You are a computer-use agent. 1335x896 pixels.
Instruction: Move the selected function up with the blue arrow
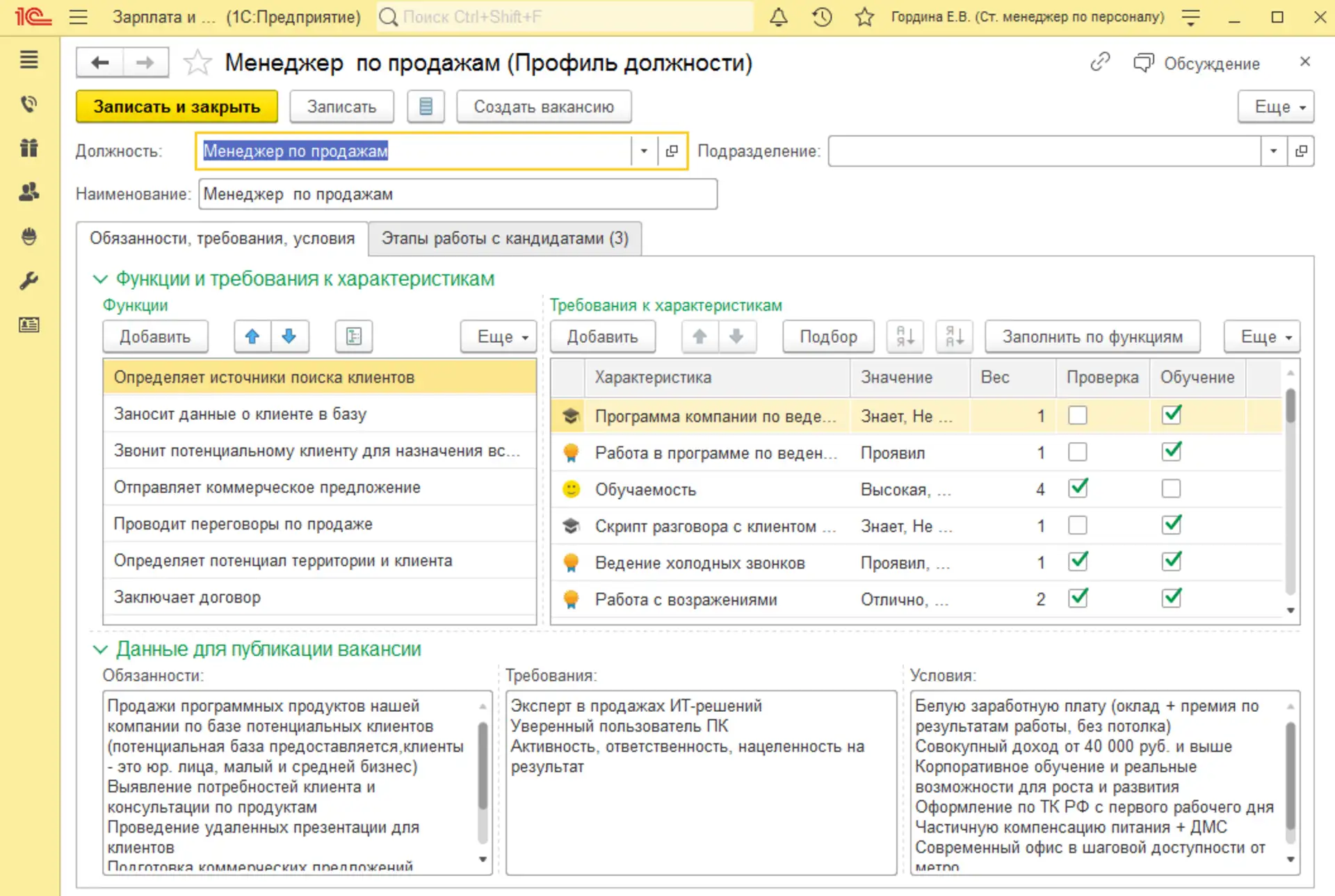[252, 336]
